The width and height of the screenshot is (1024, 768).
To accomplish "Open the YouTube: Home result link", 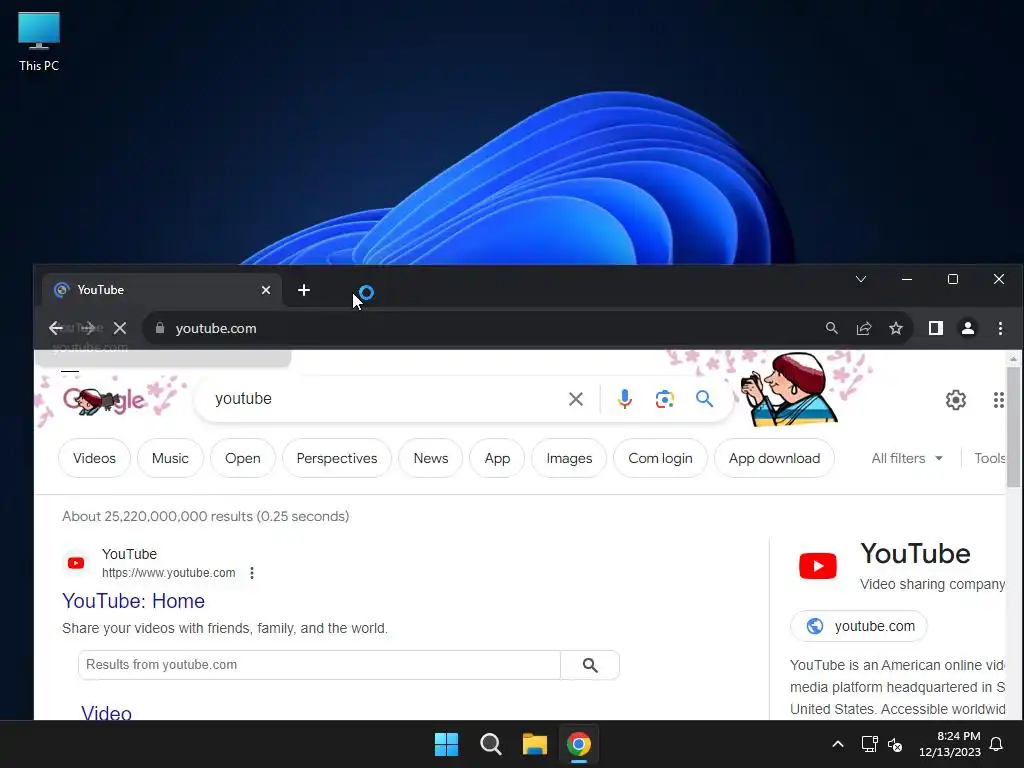I will pyautogui.click(x=133, y=601).
